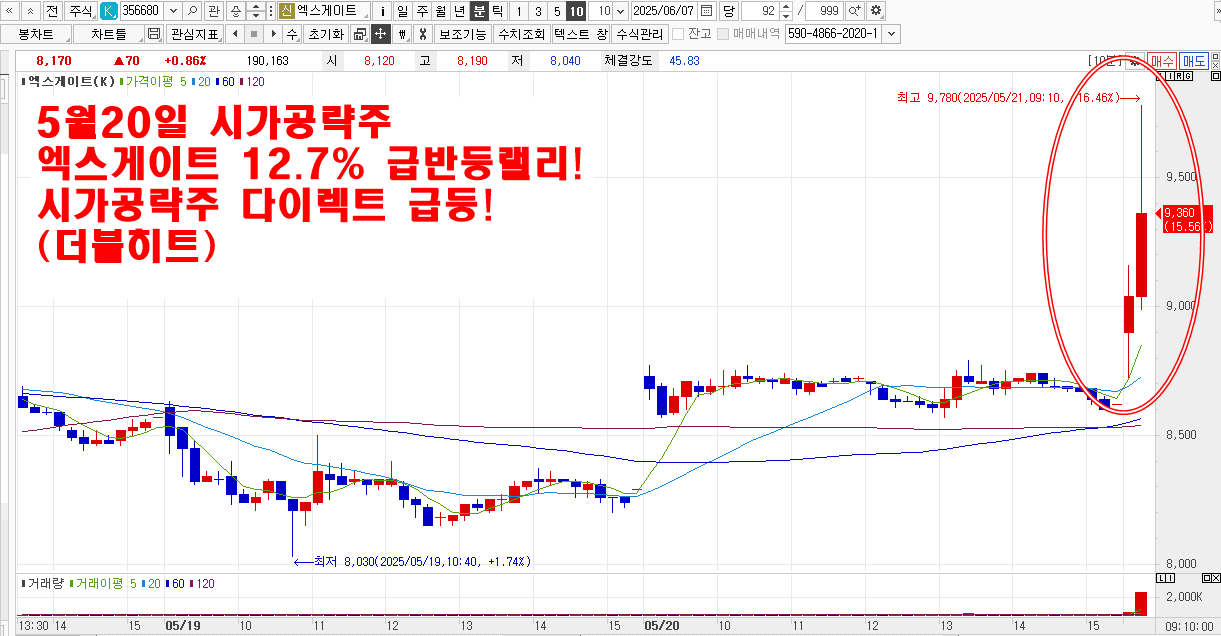This screenshot has height=636, width=1221.
Task: Open the 차트툴 tools dropdown
Action: coord(108,34)
